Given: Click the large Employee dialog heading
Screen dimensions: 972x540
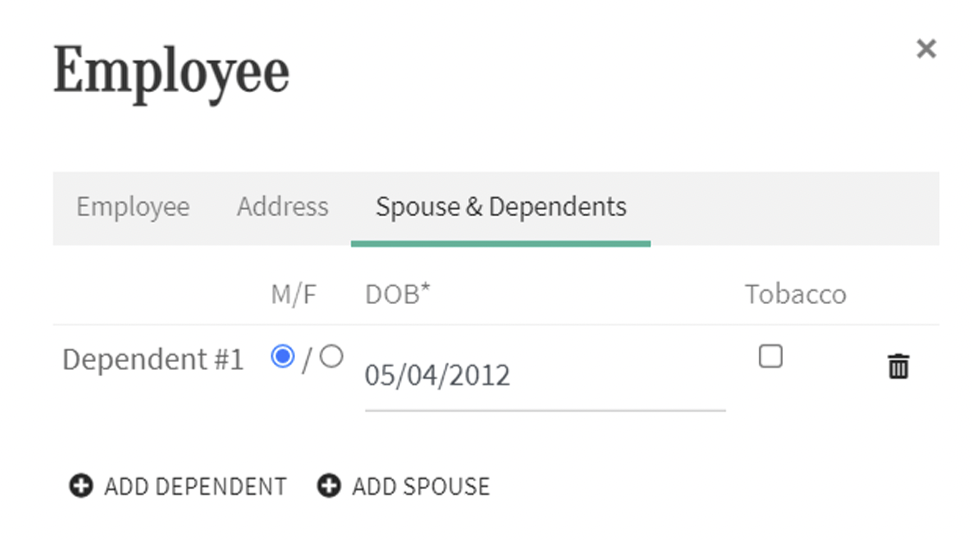Looking at the screenshot, I should pyautogui.click(x=171, y=73).
